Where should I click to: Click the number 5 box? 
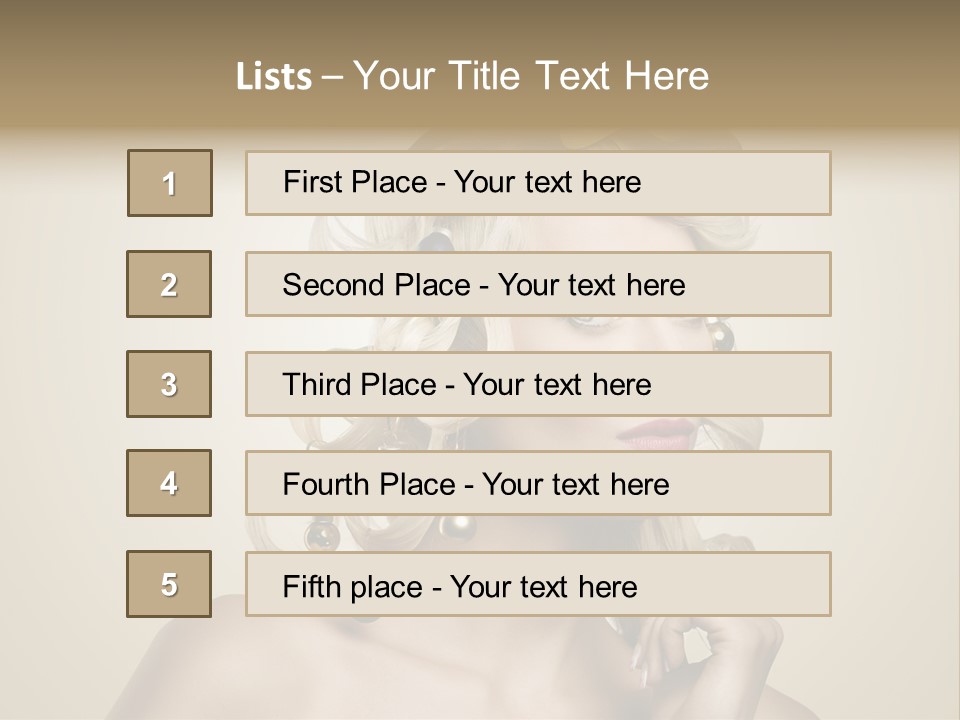pyautogui.click(x=169, y=584)
